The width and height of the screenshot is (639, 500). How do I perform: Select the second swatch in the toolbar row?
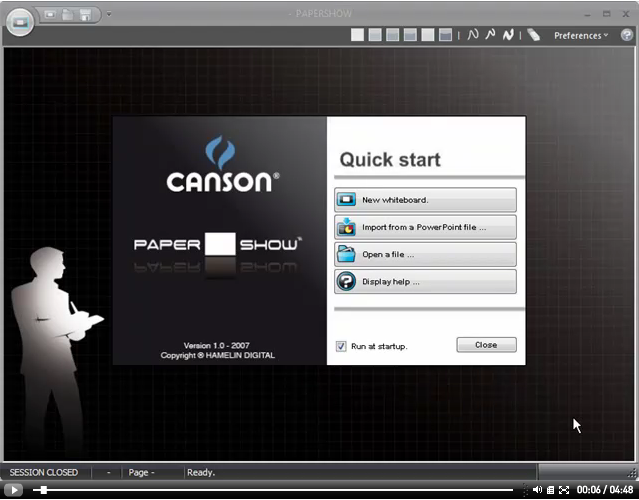click(x=375, y=35)
